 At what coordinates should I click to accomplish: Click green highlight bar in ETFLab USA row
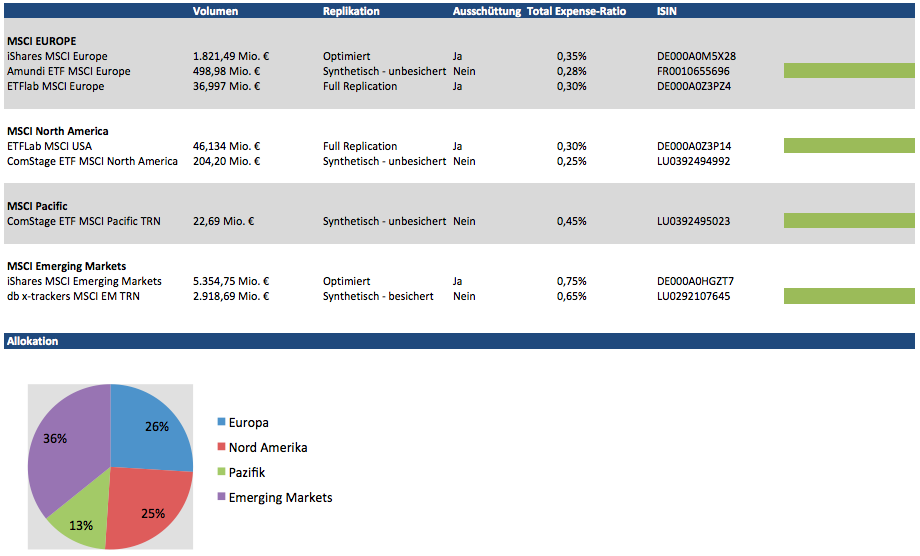point(849,145)
